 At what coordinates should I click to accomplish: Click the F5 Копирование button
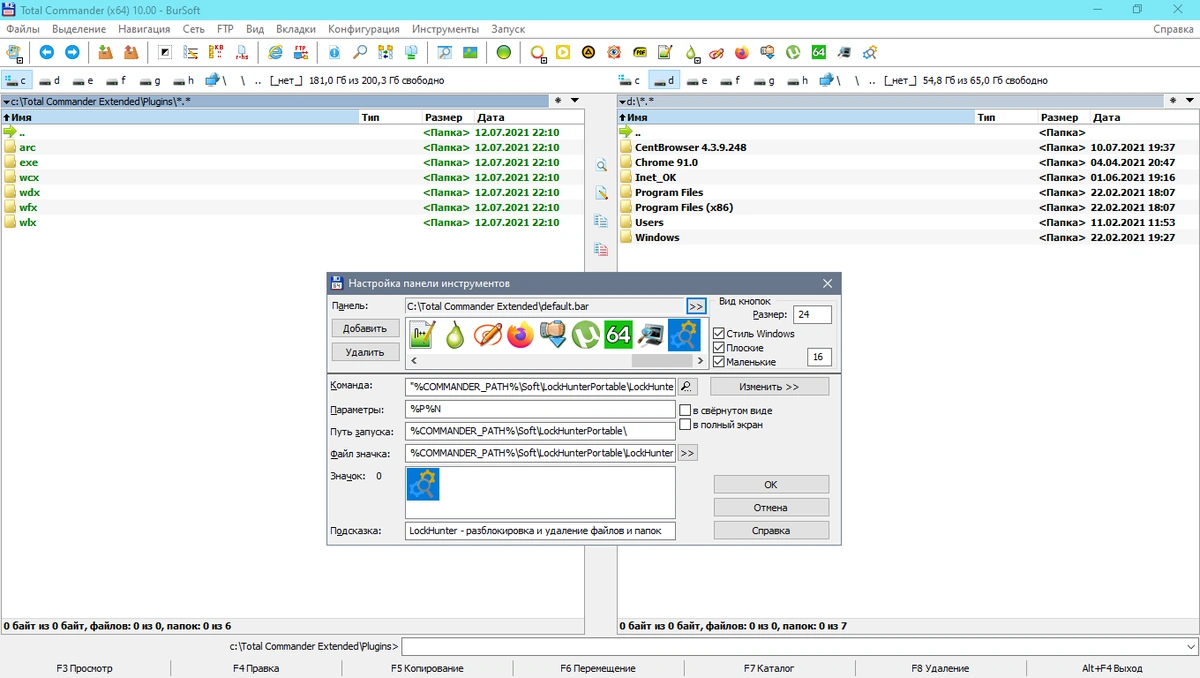tap(427, 668)
